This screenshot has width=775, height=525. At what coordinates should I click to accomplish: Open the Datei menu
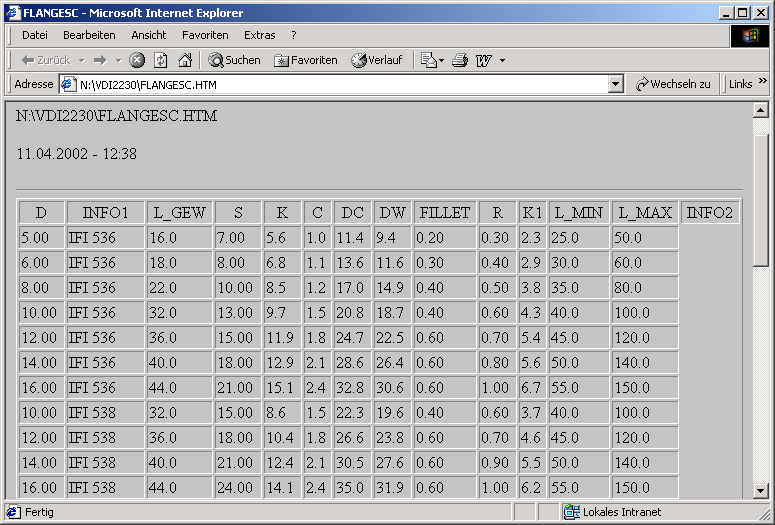pyautogui.click(x=35, y=35)
